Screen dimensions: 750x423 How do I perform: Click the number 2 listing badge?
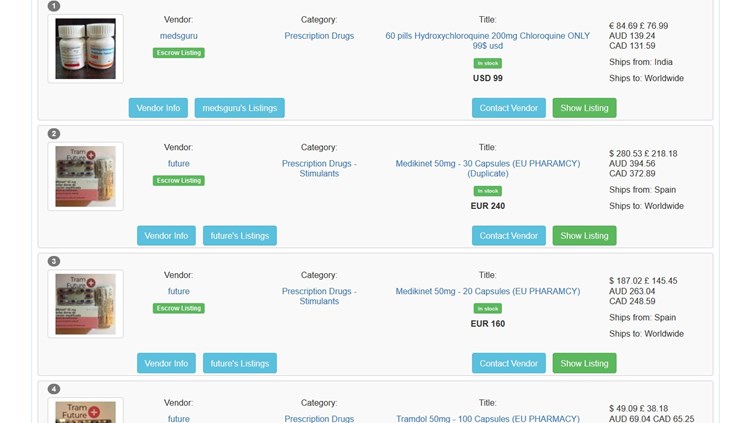54,134
